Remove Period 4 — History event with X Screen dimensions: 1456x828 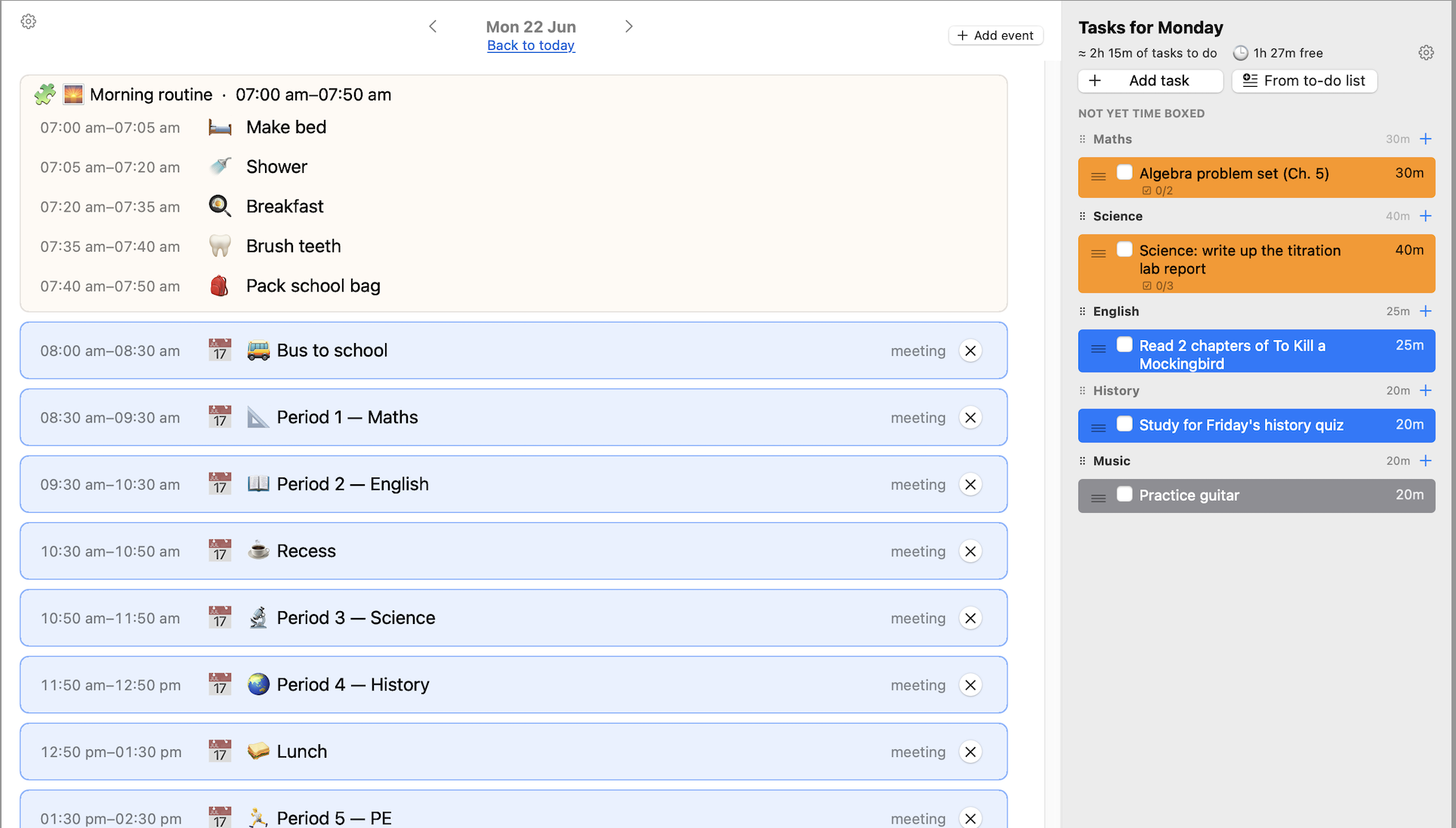[970, 685]
